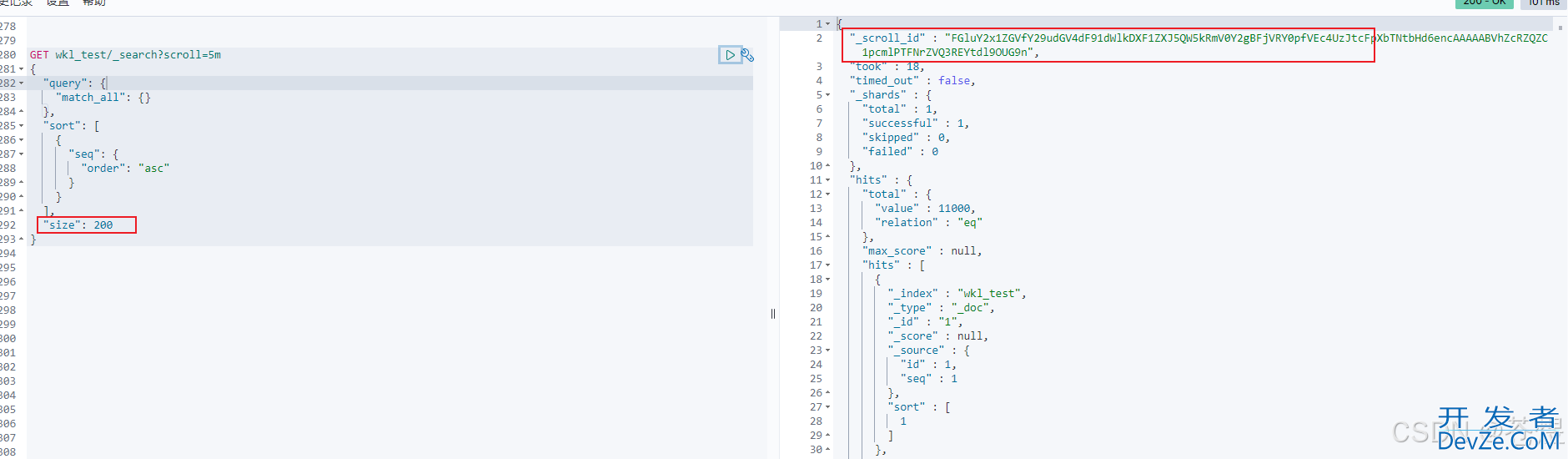The width and height of the screenshot is (1568, 459).
Task: Fold the "sort" array at output line 27
Action: [x=827, y=407]
